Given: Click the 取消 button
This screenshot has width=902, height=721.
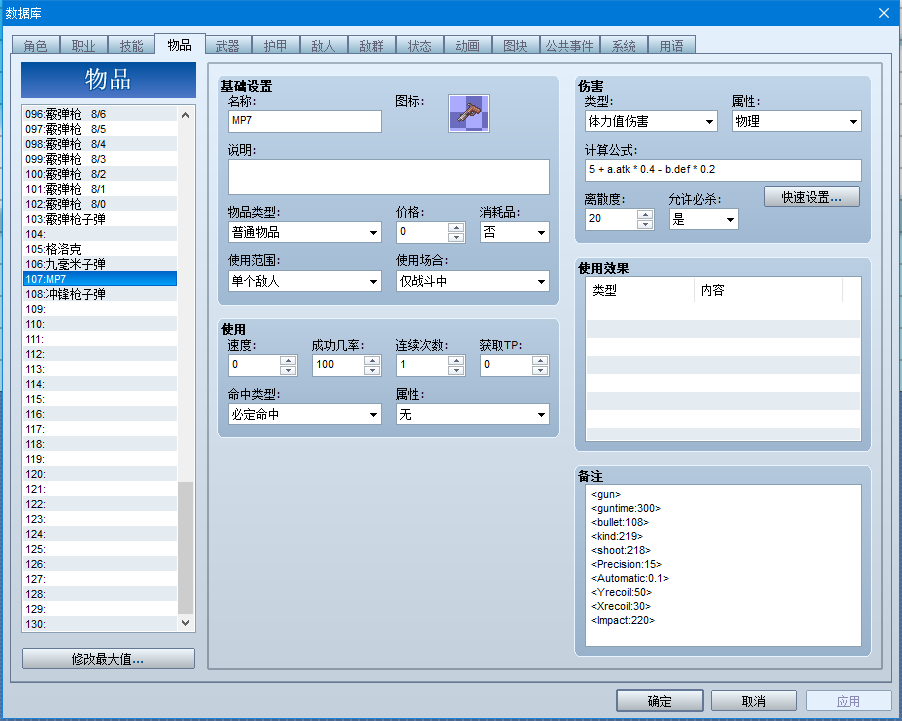Looking at the screenshot, I should (754, 701).
